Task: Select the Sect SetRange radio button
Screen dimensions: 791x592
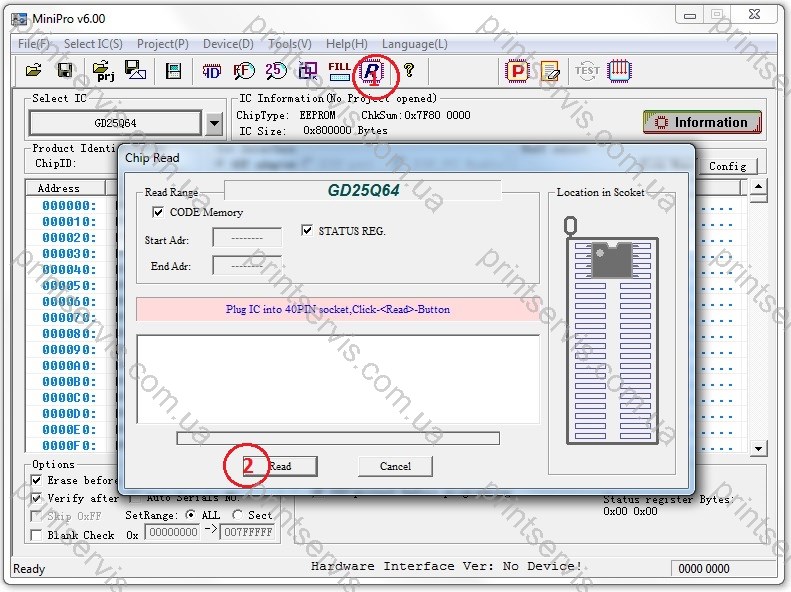Action: pyautogui.click(x=237, y=515)
